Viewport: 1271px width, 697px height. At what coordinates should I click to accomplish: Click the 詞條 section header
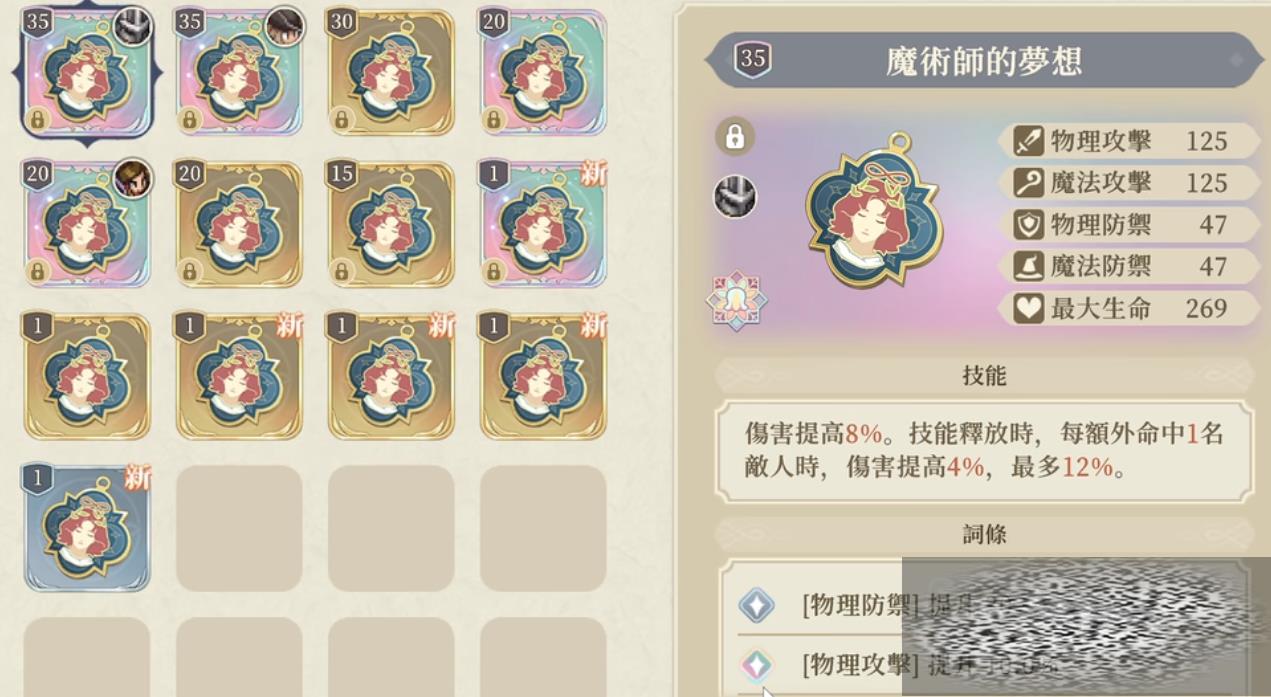(984, 535)
